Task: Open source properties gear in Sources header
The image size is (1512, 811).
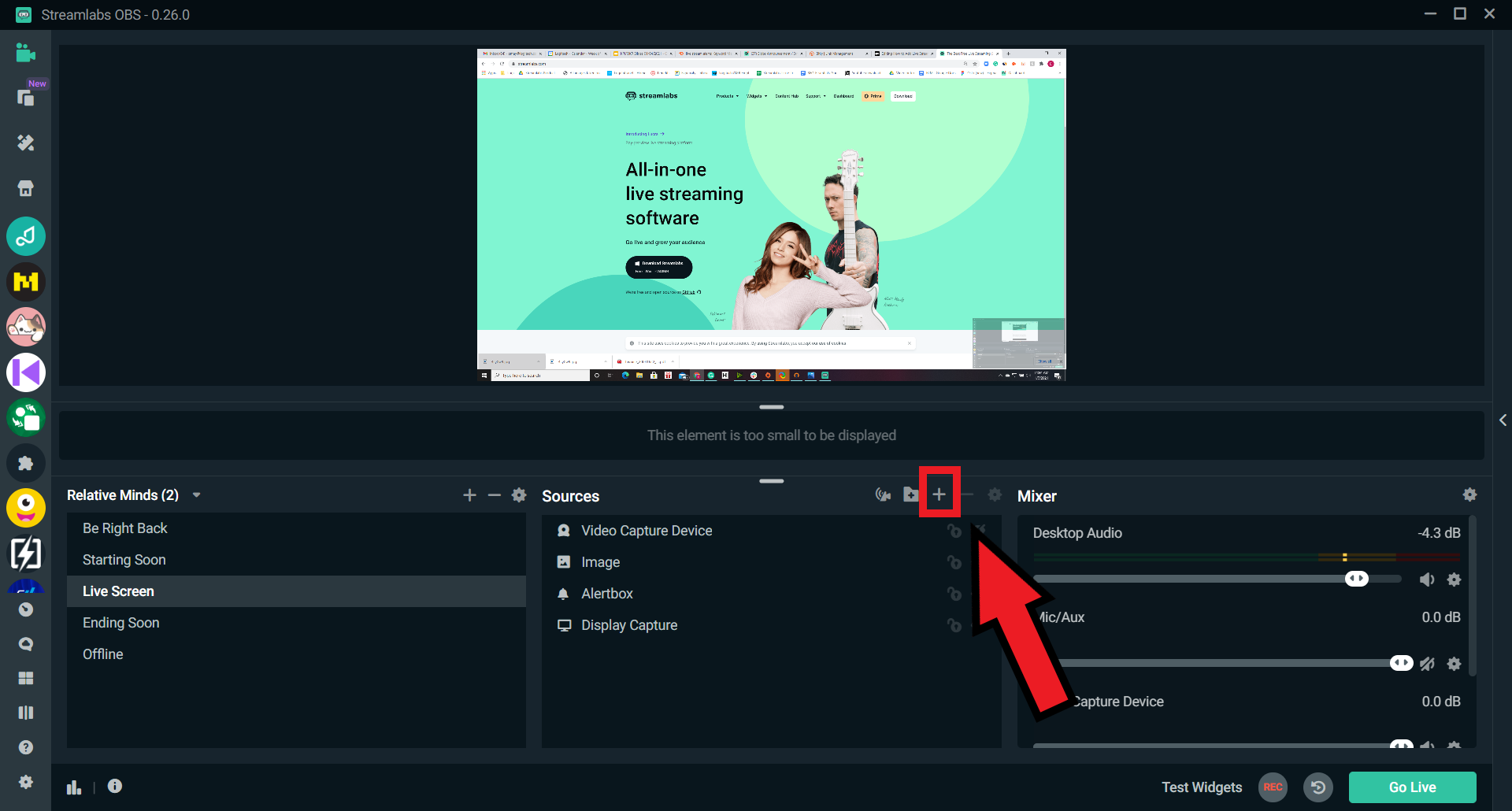Action: click(x=995, y=494)
